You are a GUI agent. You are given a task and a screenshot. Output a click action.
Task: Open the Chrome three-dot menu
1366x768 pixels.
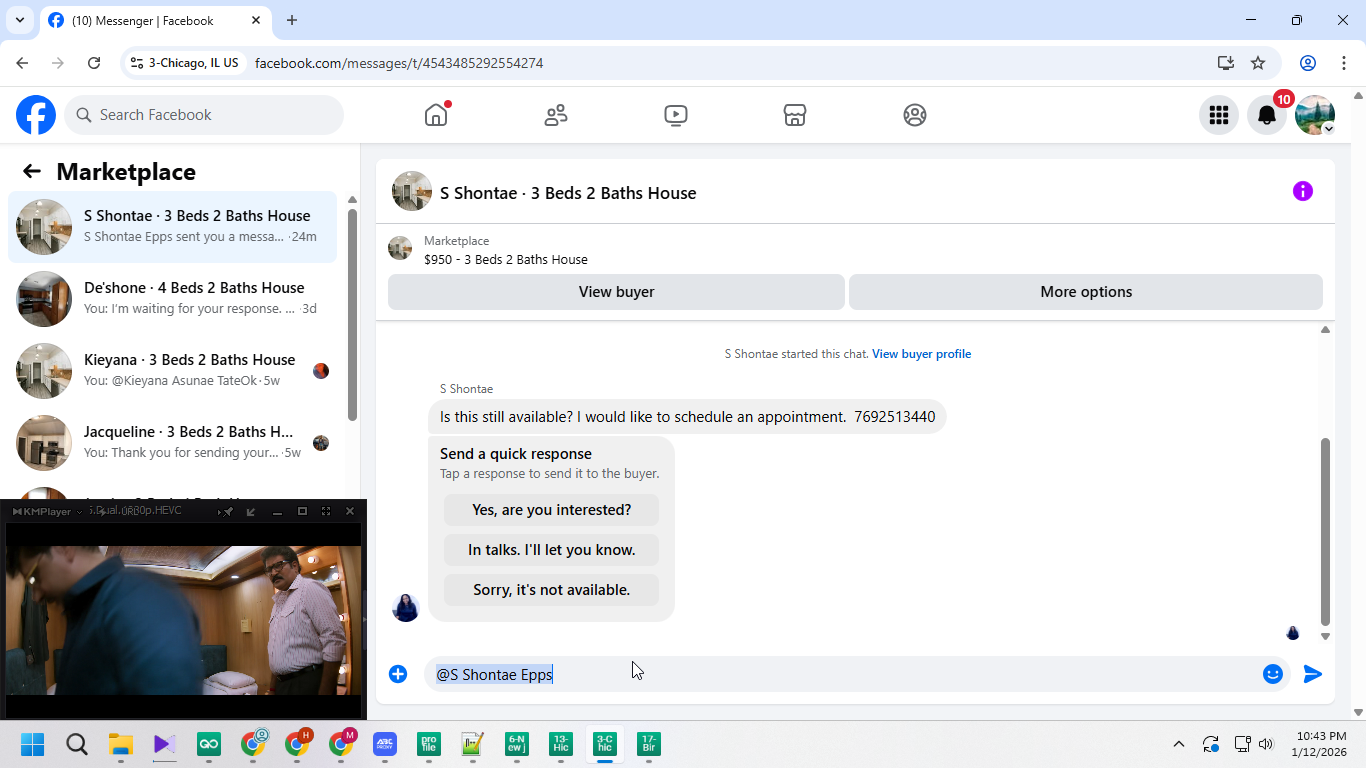1343,63
